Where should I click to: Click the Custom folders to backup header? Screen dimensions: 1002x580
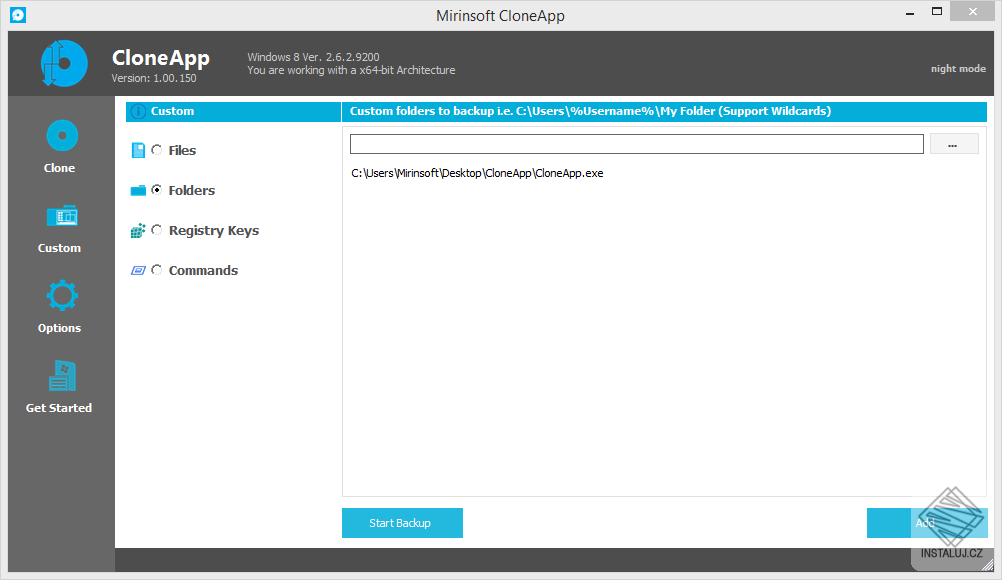pos(665,112)
